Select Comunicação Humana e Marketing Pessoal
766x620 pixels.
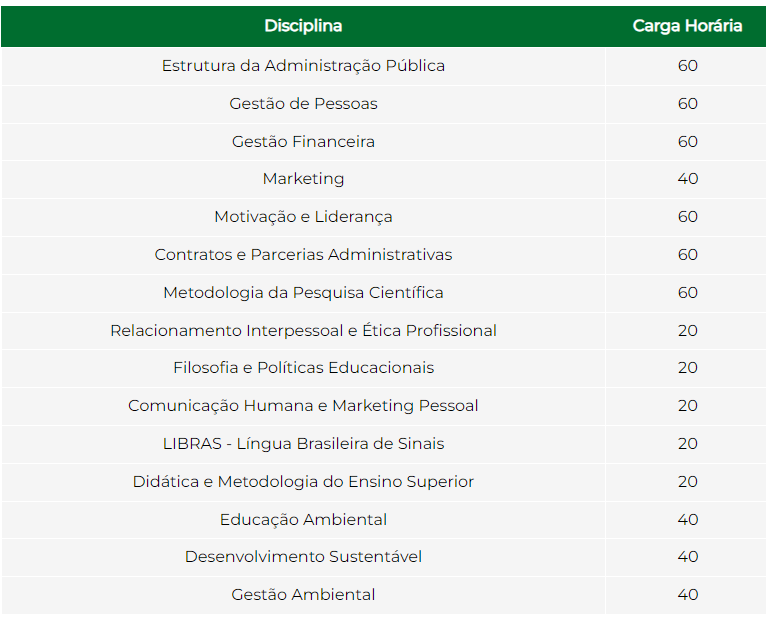coord(303,406)
